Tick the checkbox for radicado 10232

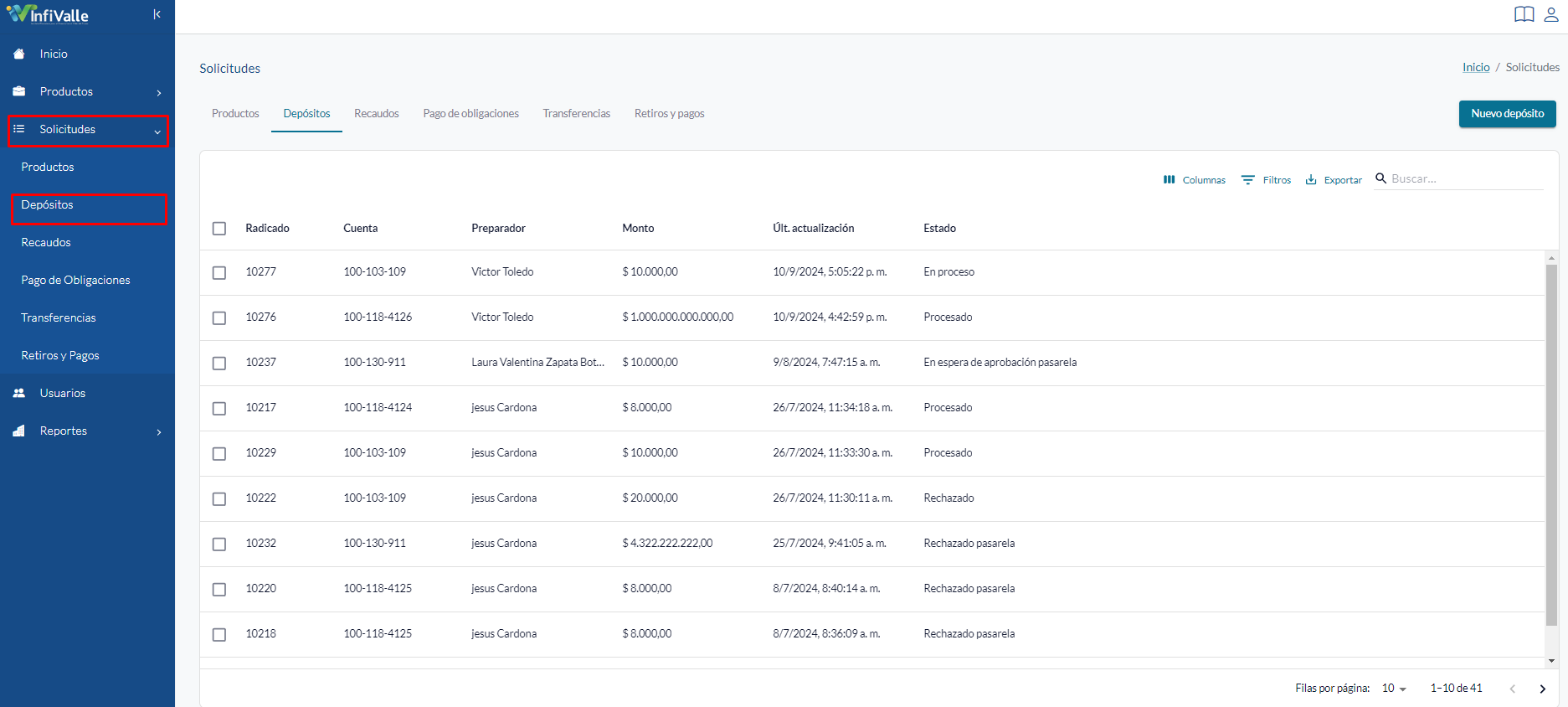(219, 544)
